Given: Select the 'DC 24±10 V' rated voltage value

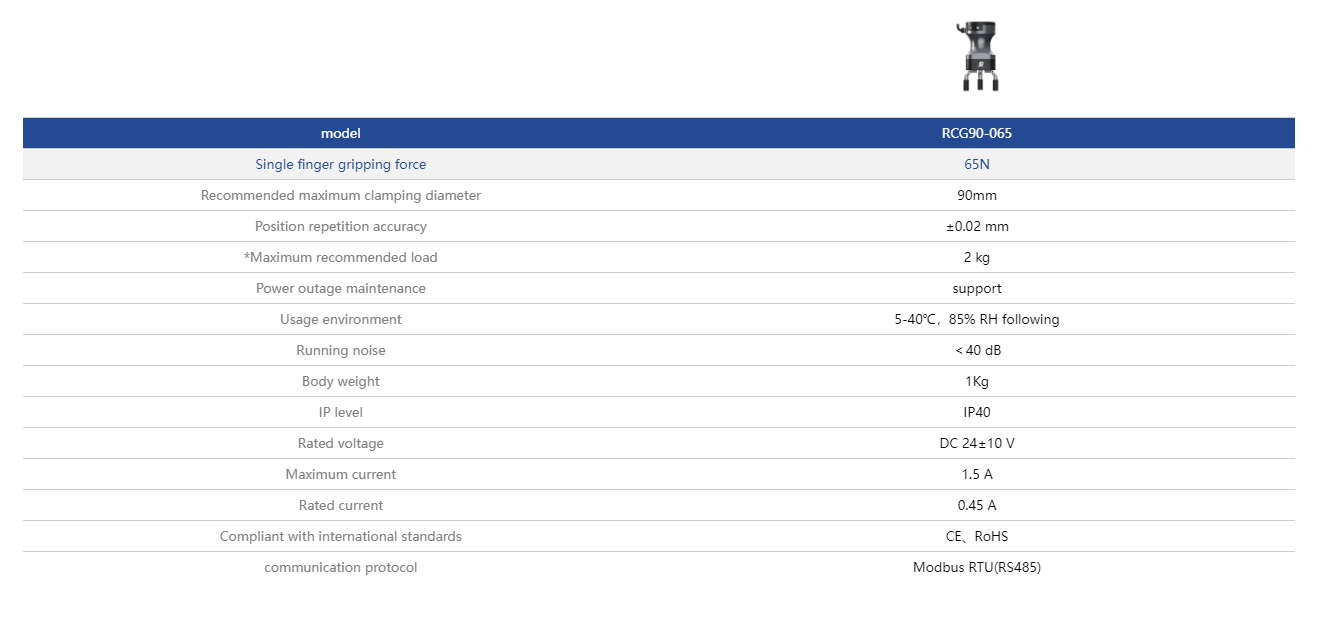Looking at the screenshot, I should (977, 443).
